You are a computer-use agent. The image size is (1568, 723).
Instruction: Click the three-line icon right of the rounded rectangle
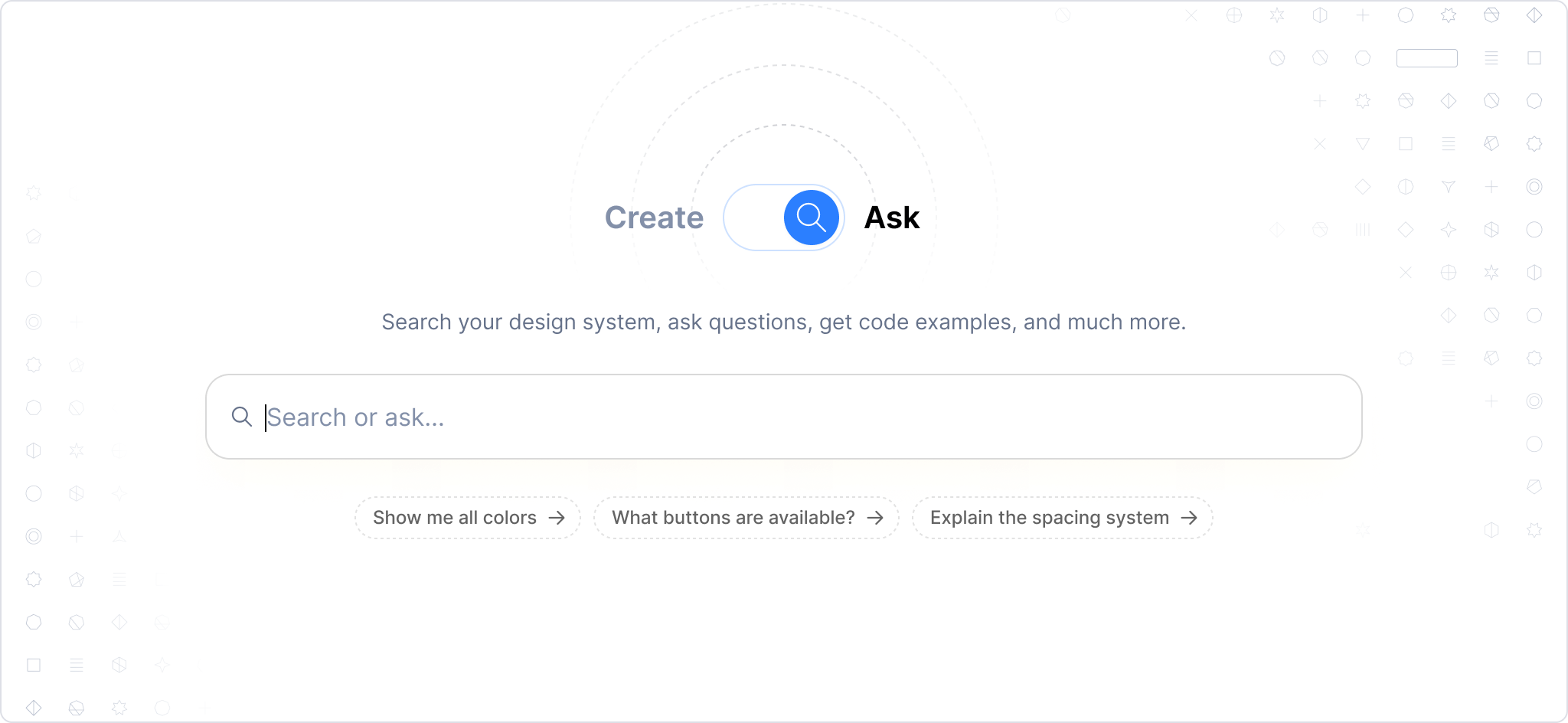(1491, 58)
